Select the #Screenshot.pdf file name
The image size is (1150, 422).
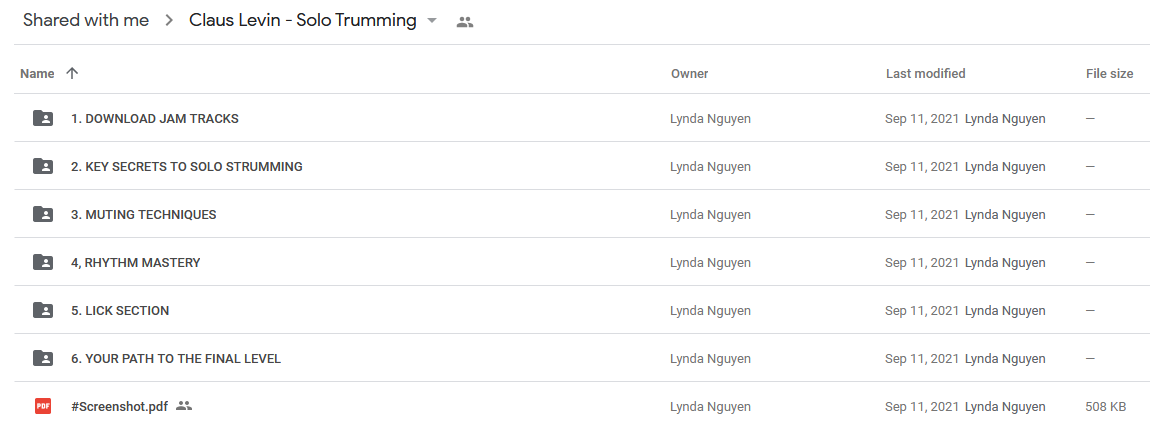coord(121,406)
